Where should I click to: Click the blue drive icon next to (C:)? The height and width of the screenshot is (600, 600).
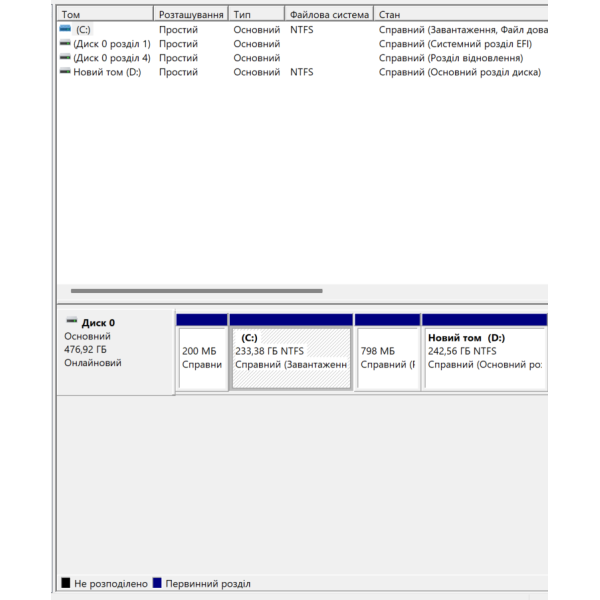click(65, 29)
